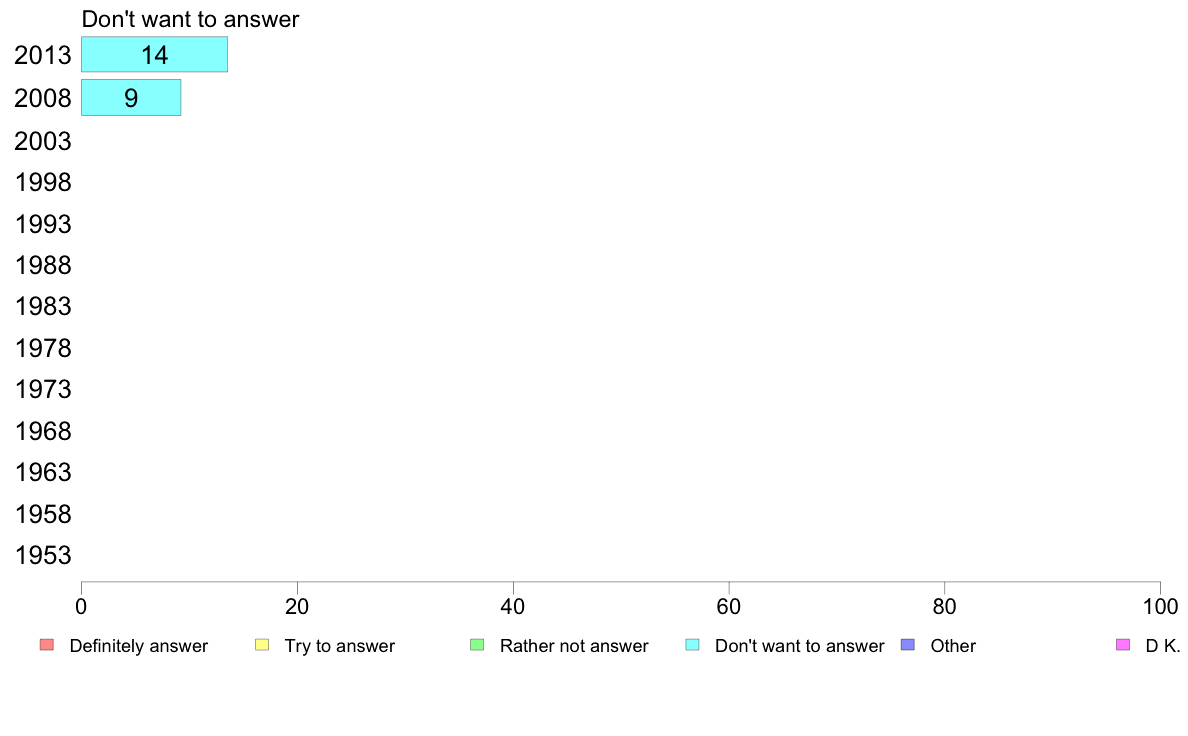Select the red Definitely answer legend swatch
Image resolution: width=1188 pixels, height=736 pixels.
(47, 645)
